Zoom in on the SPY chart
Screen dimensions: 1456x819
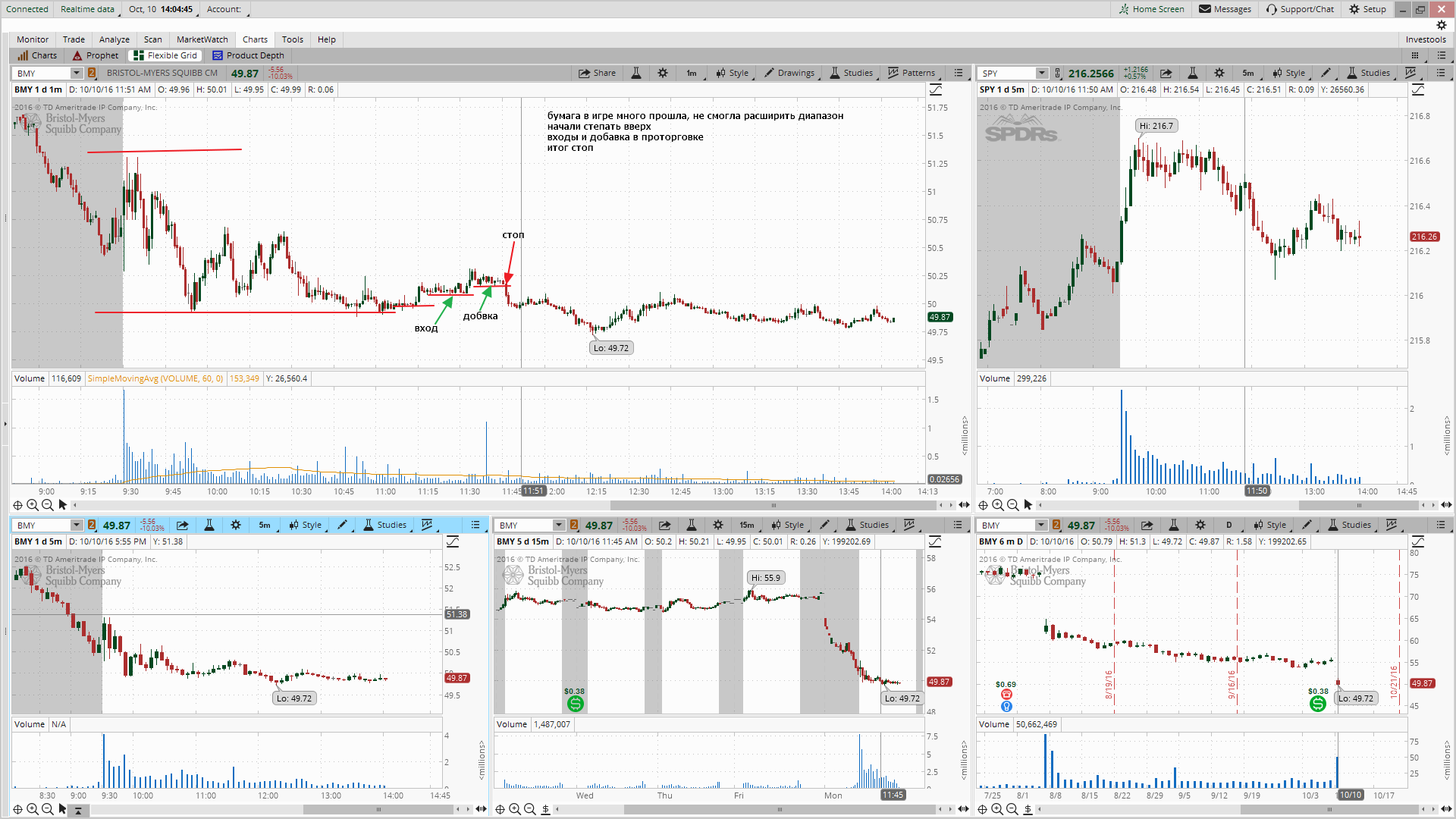(998, 505)
